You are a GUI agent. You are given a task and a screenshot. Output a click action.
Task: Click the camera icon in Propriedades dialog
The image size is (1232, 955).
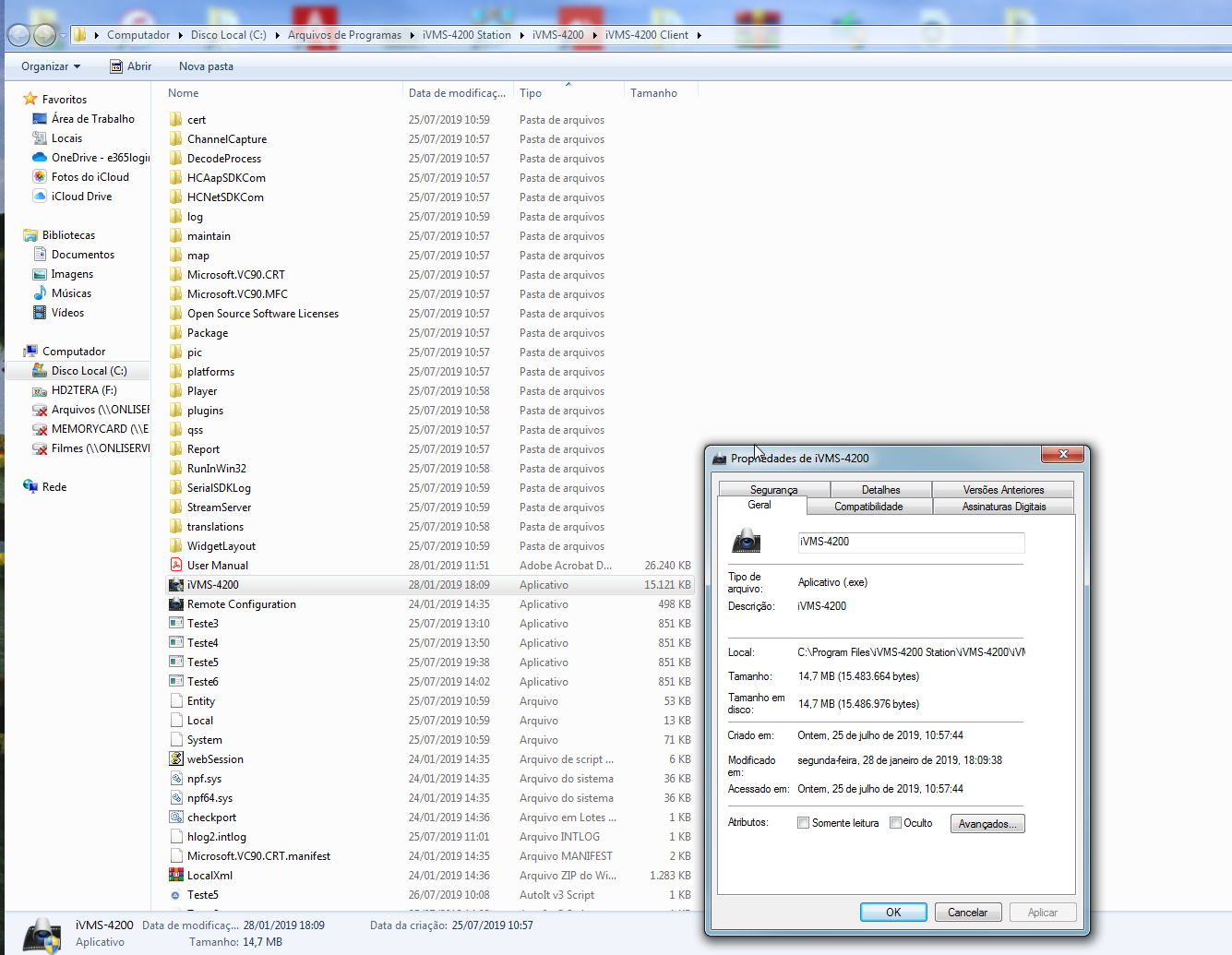[747, 541]
